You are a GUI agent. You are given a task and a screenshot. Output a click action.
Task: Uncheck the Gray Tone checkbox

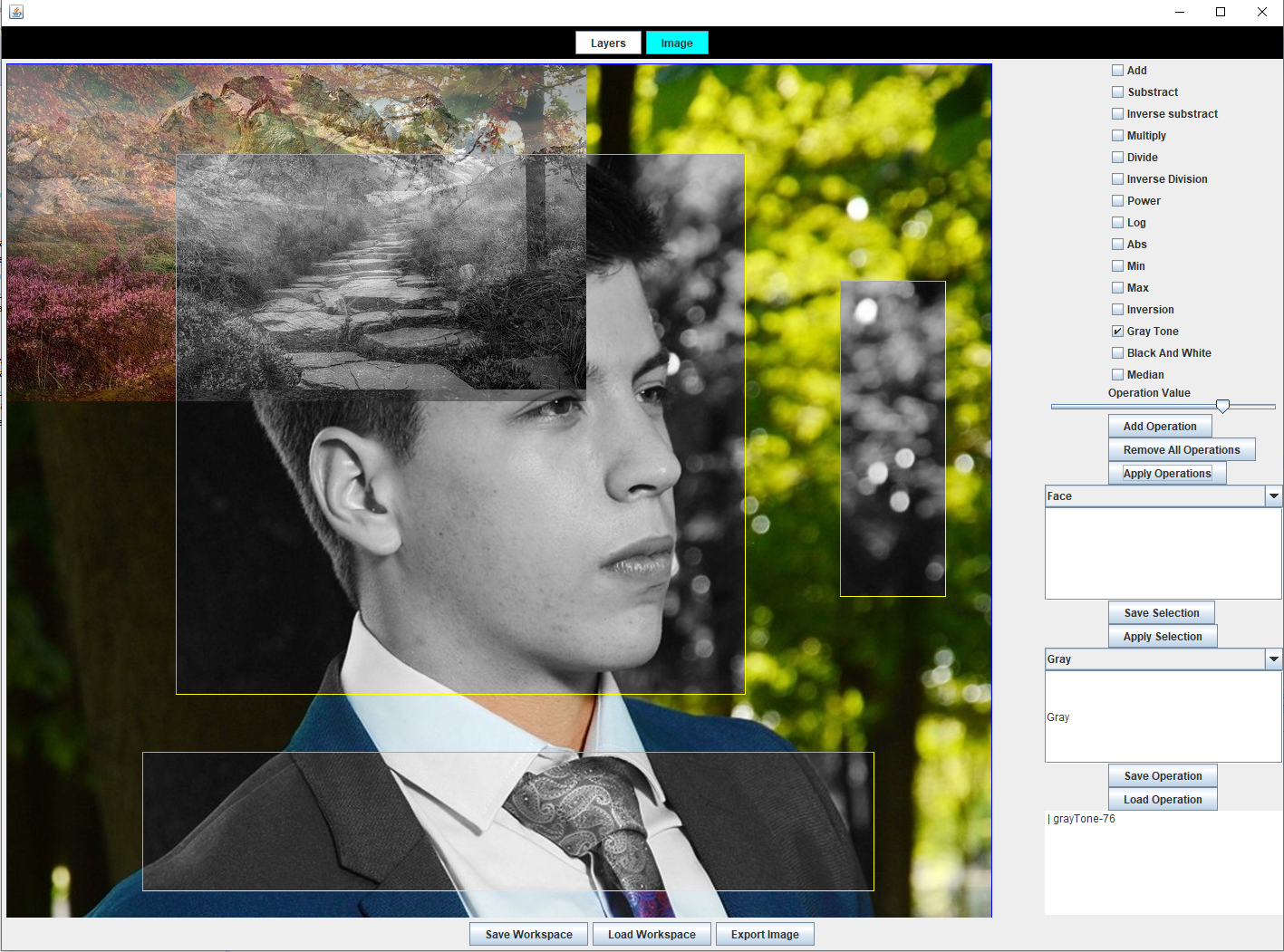[1118, 332]
